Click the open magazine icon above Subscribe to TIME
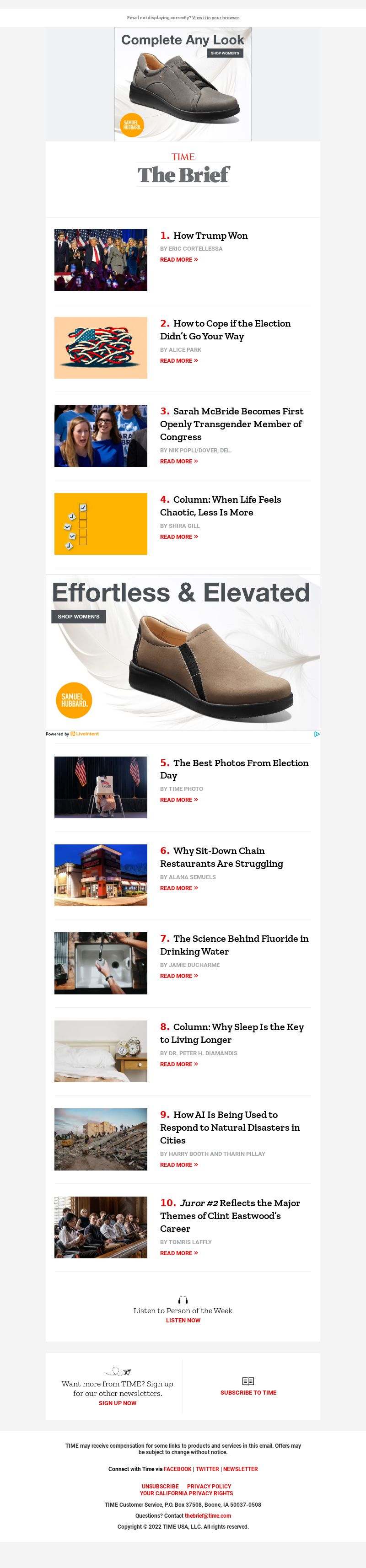 tap(248, 1381)
